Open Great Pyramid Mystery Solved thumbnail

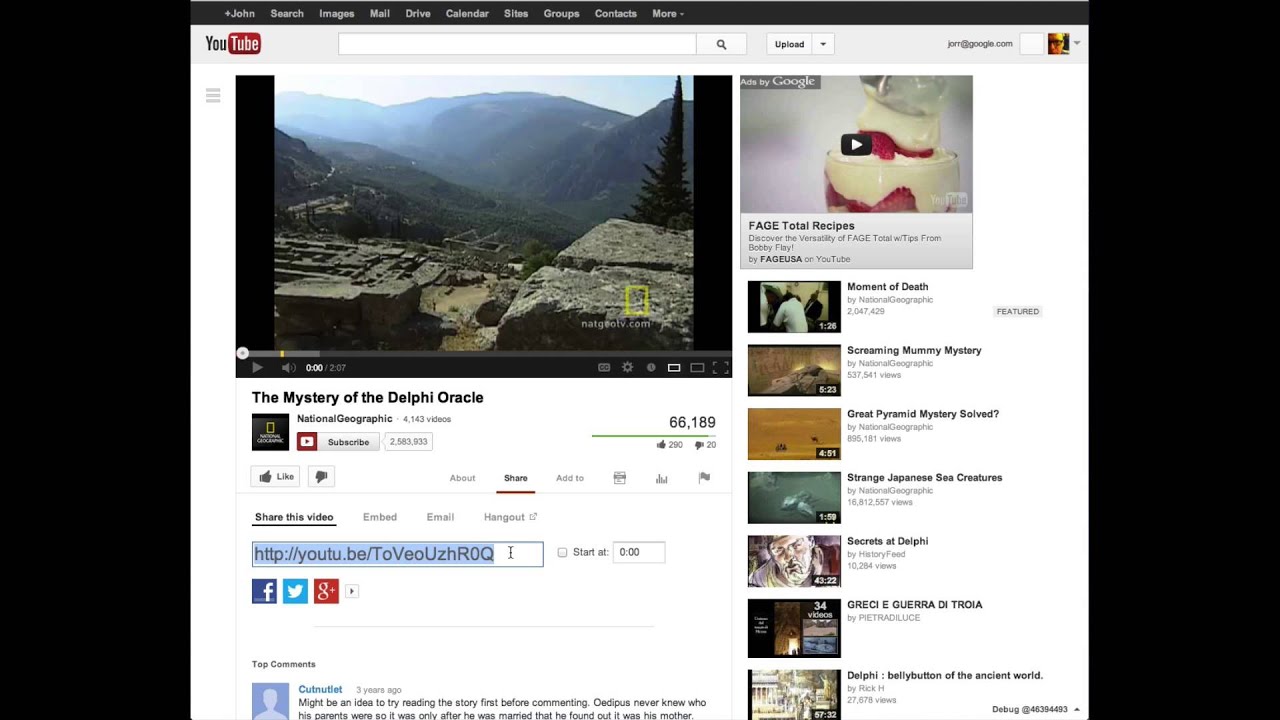click(794, 434)
